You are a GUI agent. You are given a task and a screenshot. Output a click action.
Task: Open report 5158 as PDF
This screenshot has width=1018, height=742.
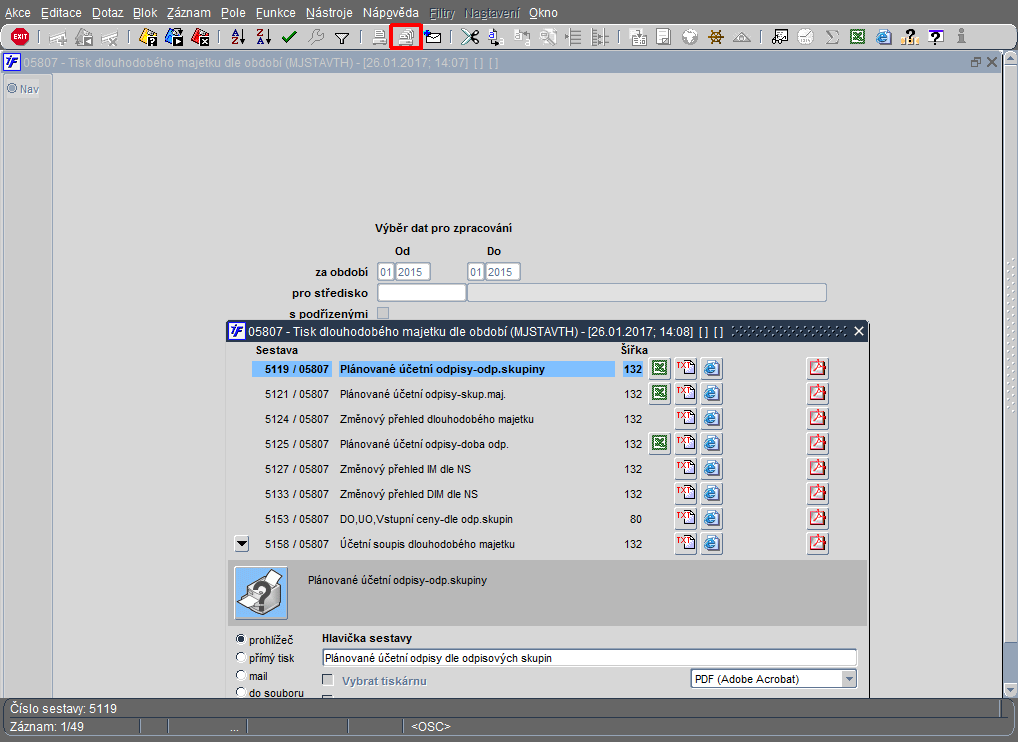[x=817, y=543]
